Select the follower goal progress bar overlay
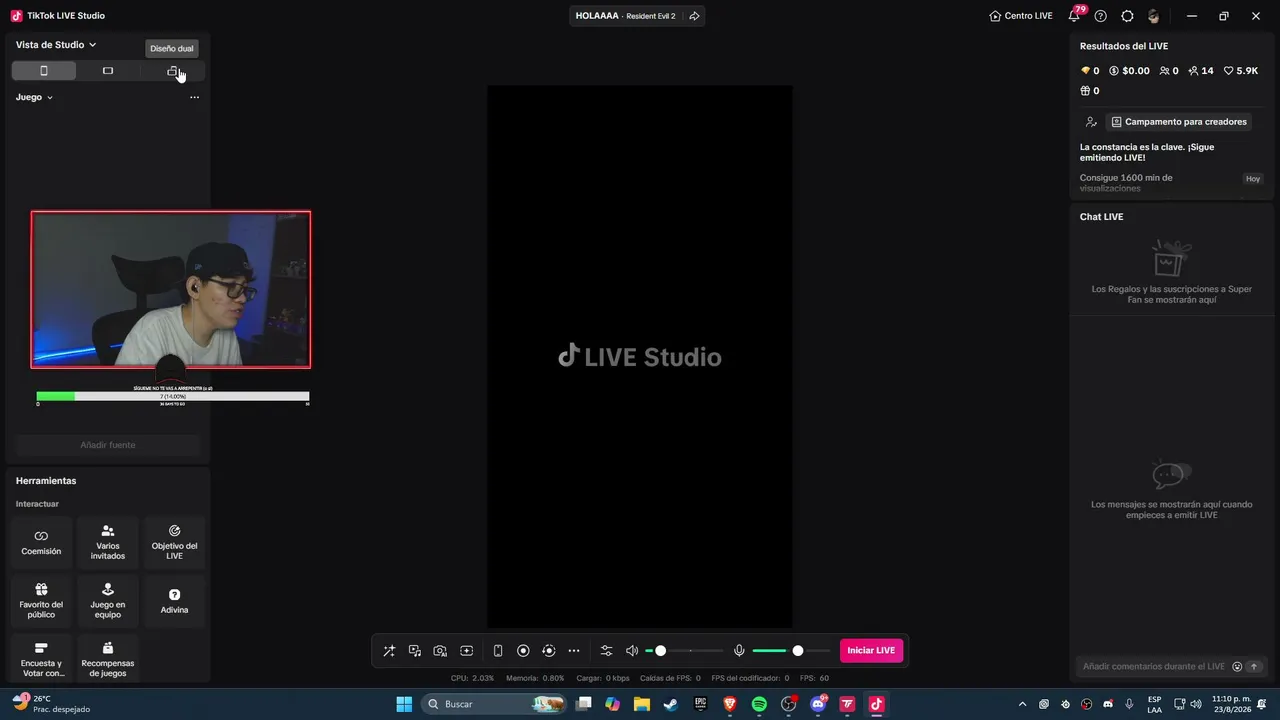The width and height of the screenshot is (1280, 720). click(173, 396)
